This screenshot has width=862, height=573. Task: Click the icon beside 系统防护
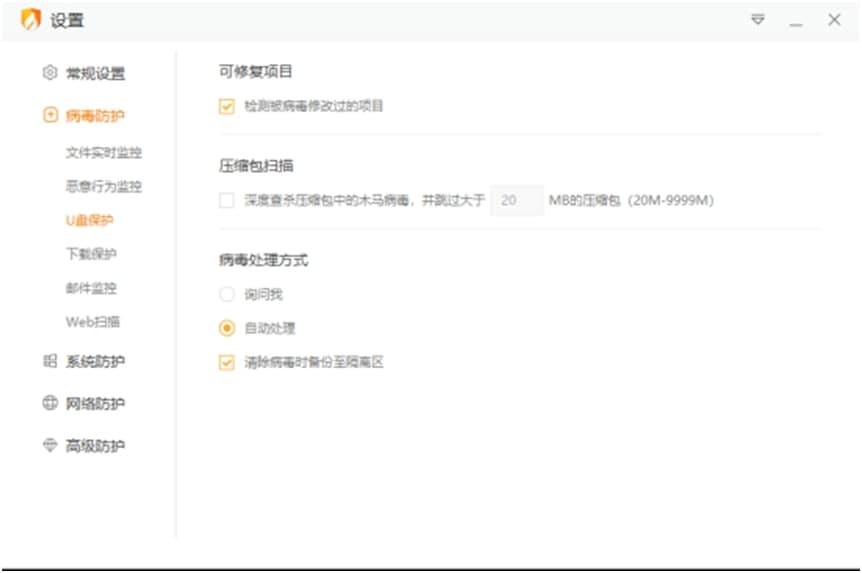point(50,361)
